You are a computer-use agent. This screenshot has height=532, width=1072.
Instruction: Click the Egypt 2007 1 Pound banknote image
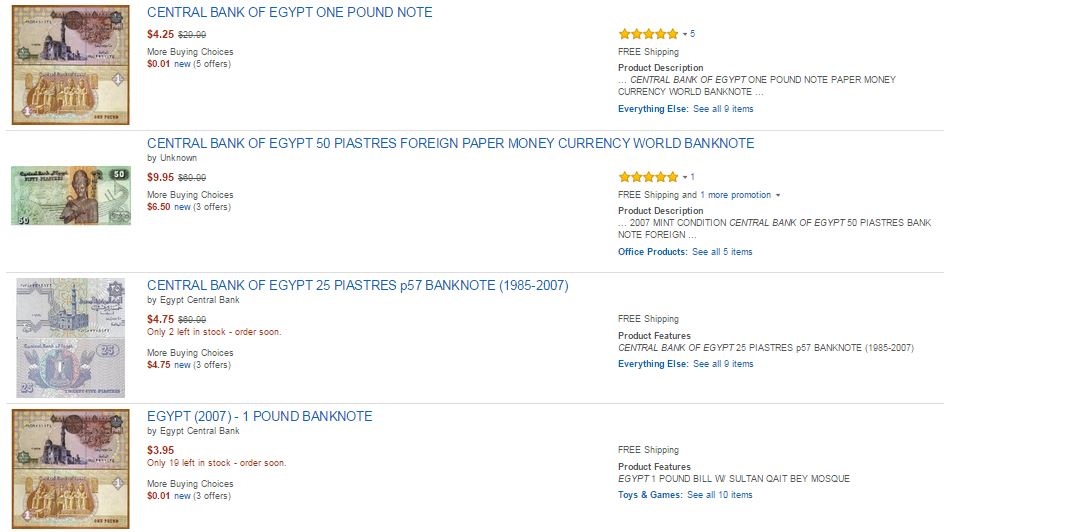(x=71, y=467)
